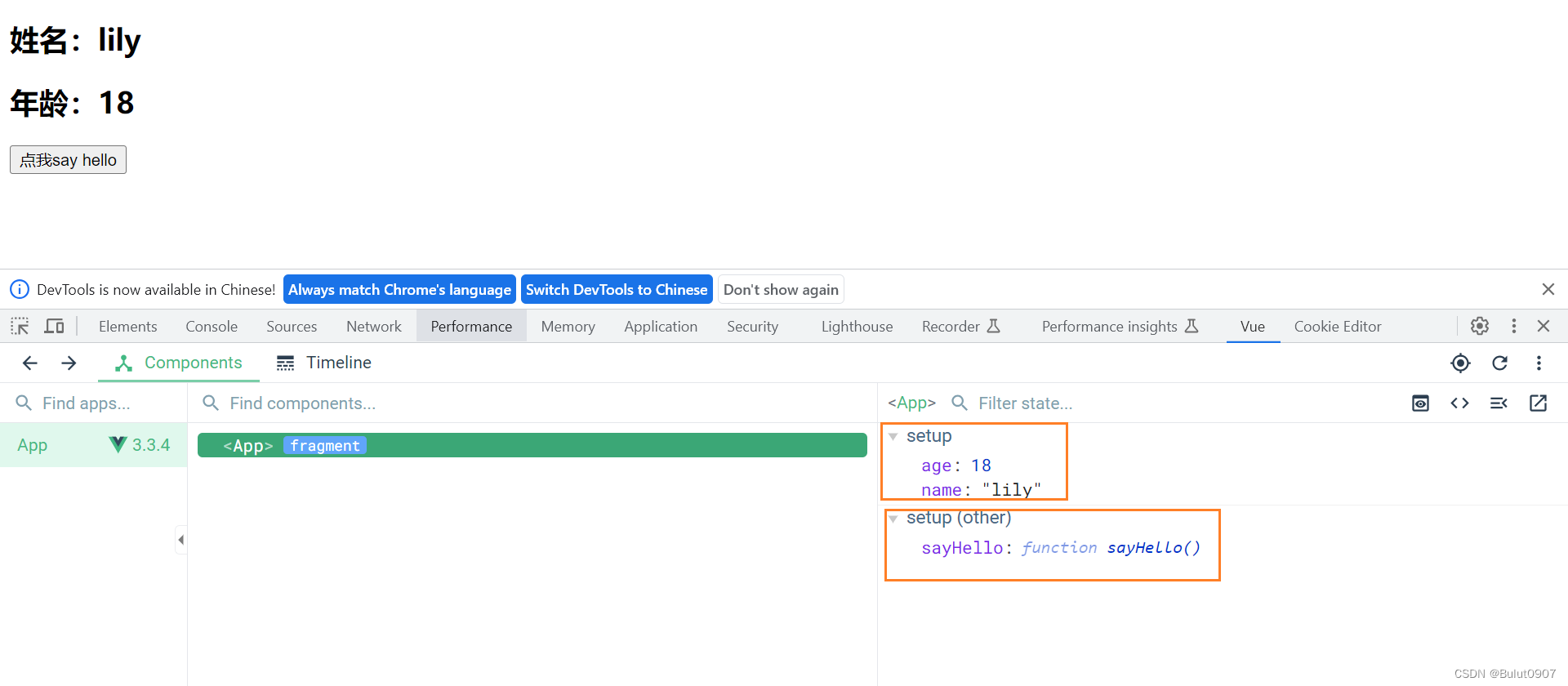The image size is (1568, 686).
Task: Click the show render code icon
Action: click(1499, 403)
